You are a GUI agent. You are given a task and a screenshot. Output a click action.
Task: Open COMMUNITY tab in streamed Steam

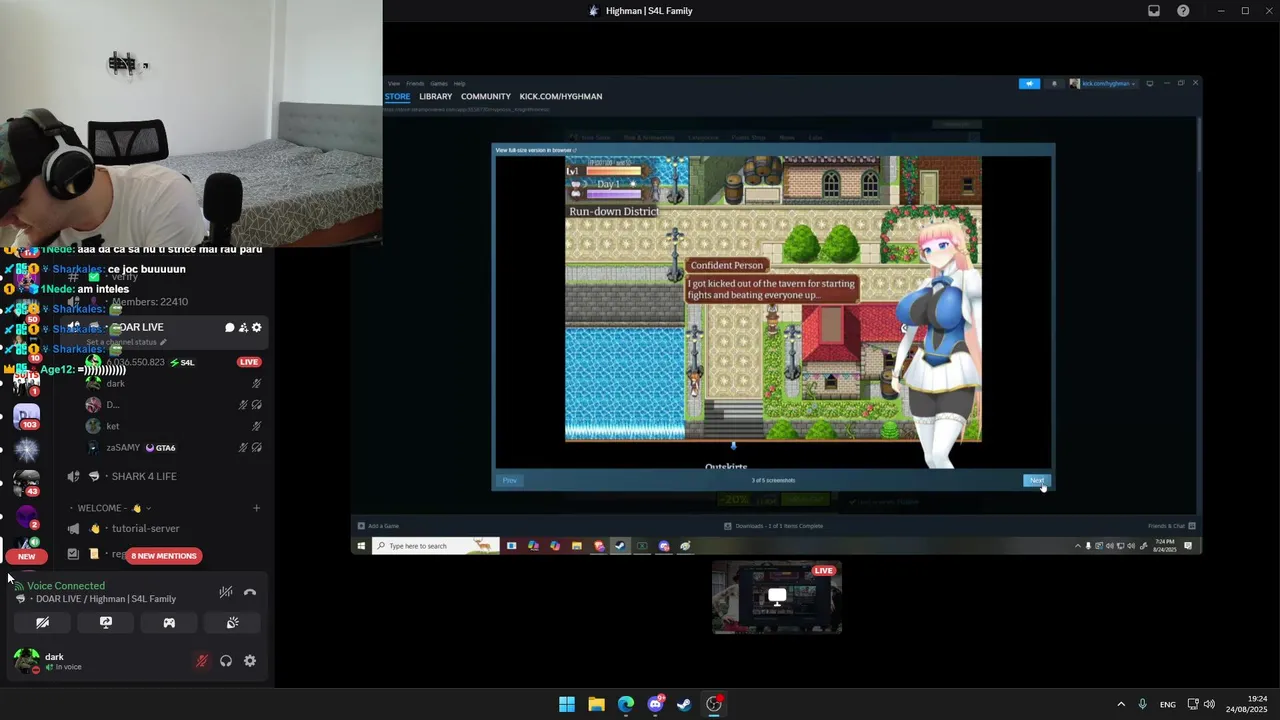[486, 97]
